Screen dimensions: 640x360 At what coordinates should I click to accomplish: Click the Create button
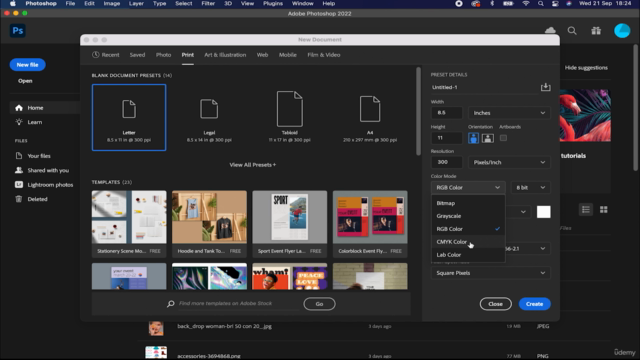pyautogui.click(x=534, y=304)
